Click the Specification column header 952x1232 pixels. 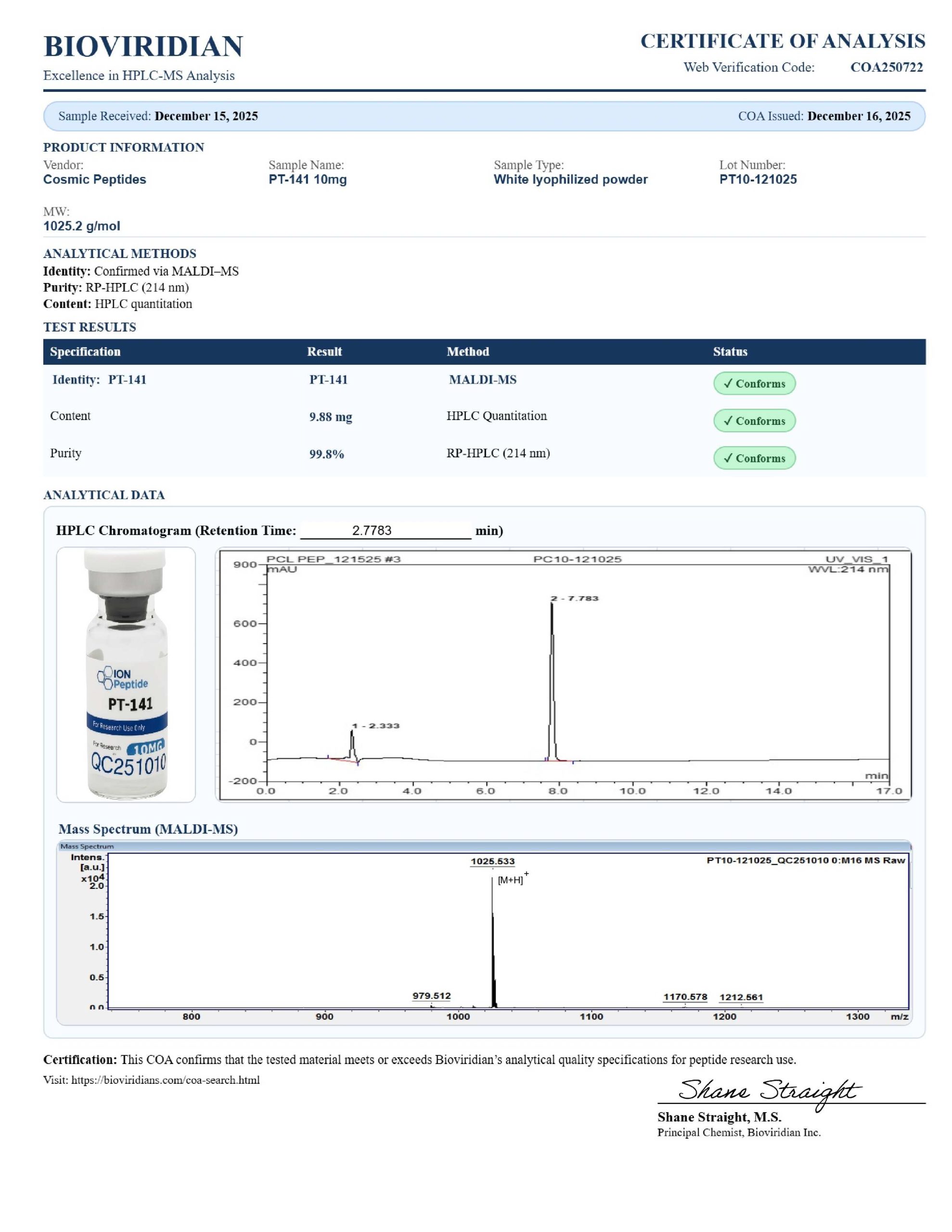[85, 351]
